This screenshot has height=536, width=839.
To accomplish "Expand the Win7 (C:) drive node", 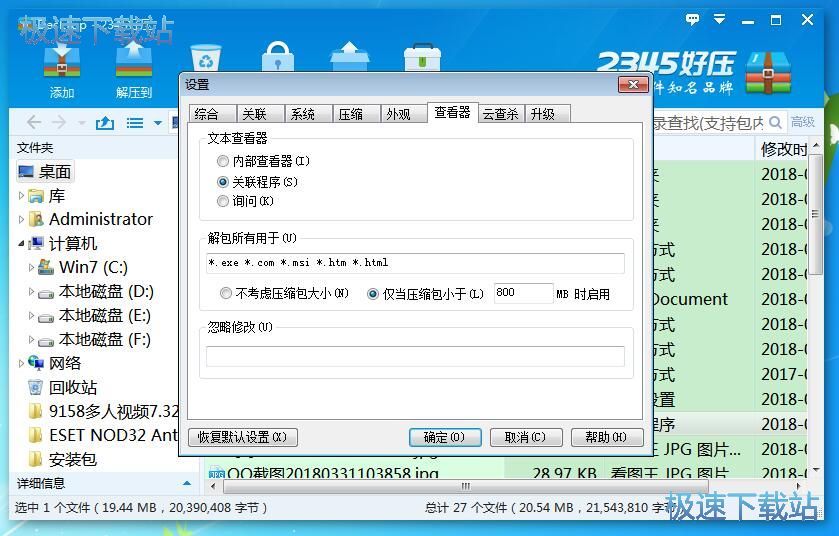I will tap(31, 267).
